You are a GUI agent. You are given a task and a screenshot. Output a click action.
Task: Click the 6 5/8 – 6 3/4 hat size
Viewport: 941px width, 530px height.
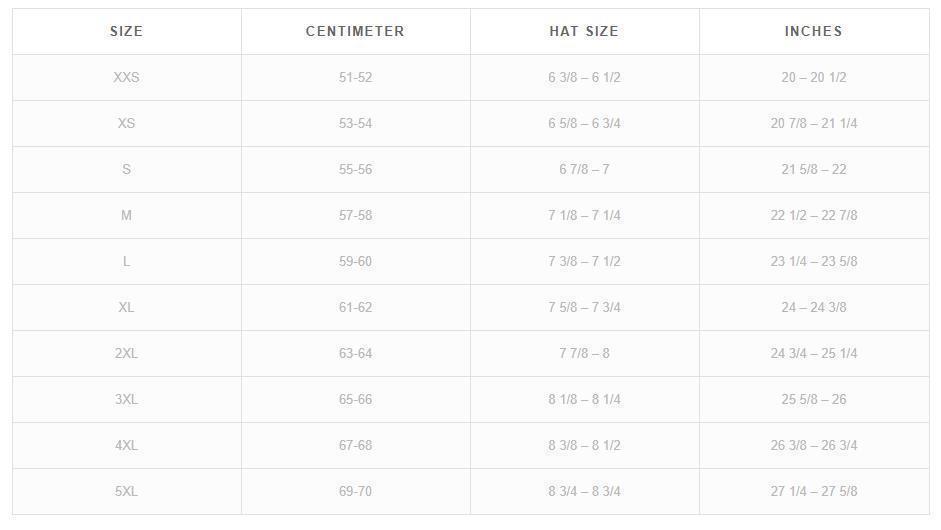(x=584, y=123)
